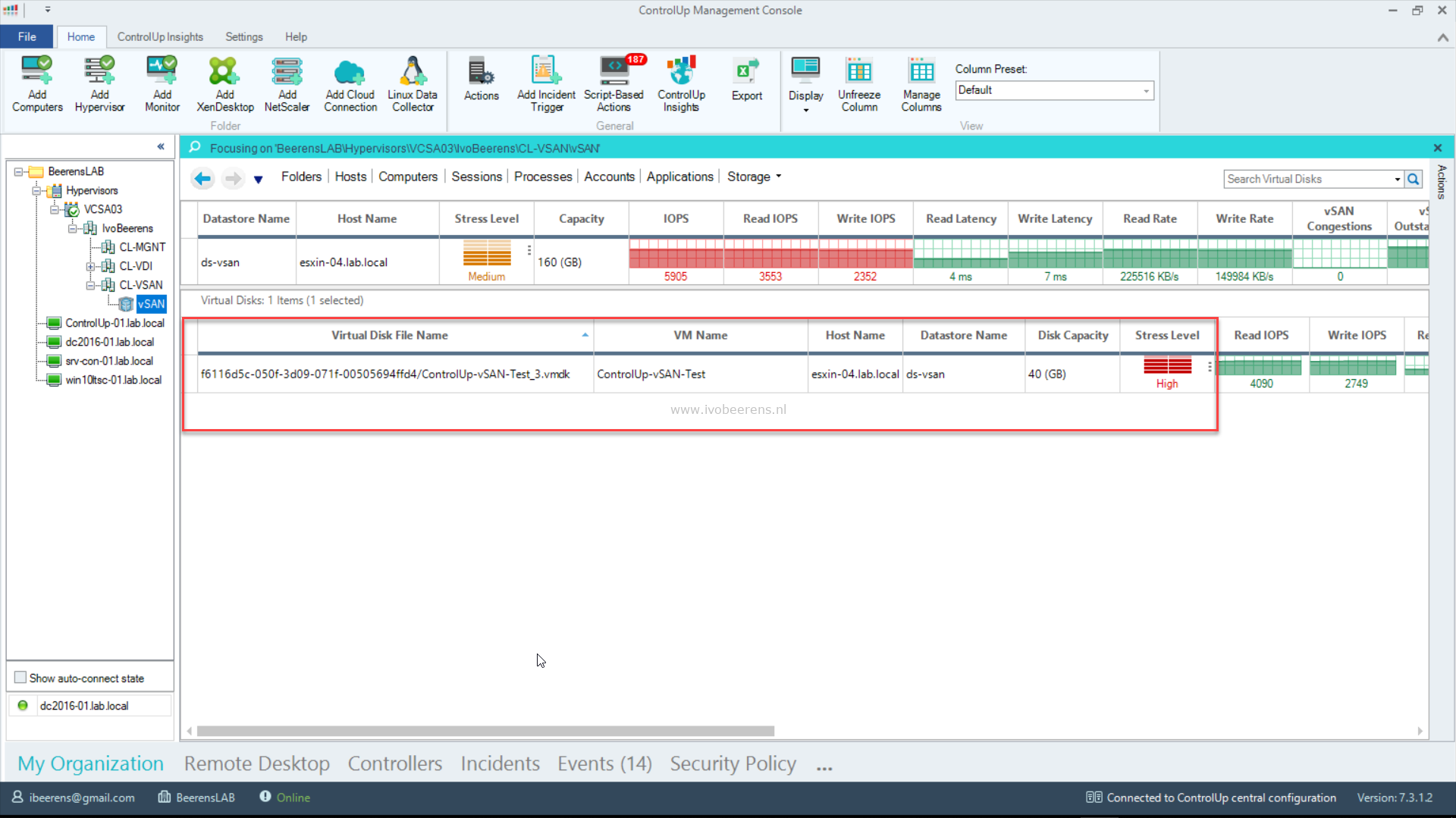Switch to the Folders view

[301, 177]
